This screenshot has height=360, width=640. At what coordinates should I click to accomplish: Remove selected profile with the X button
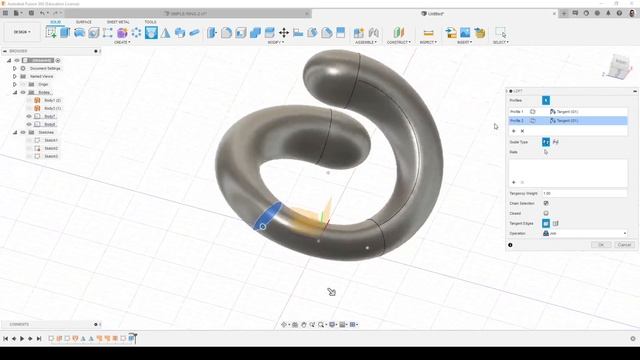click(522, 131)
